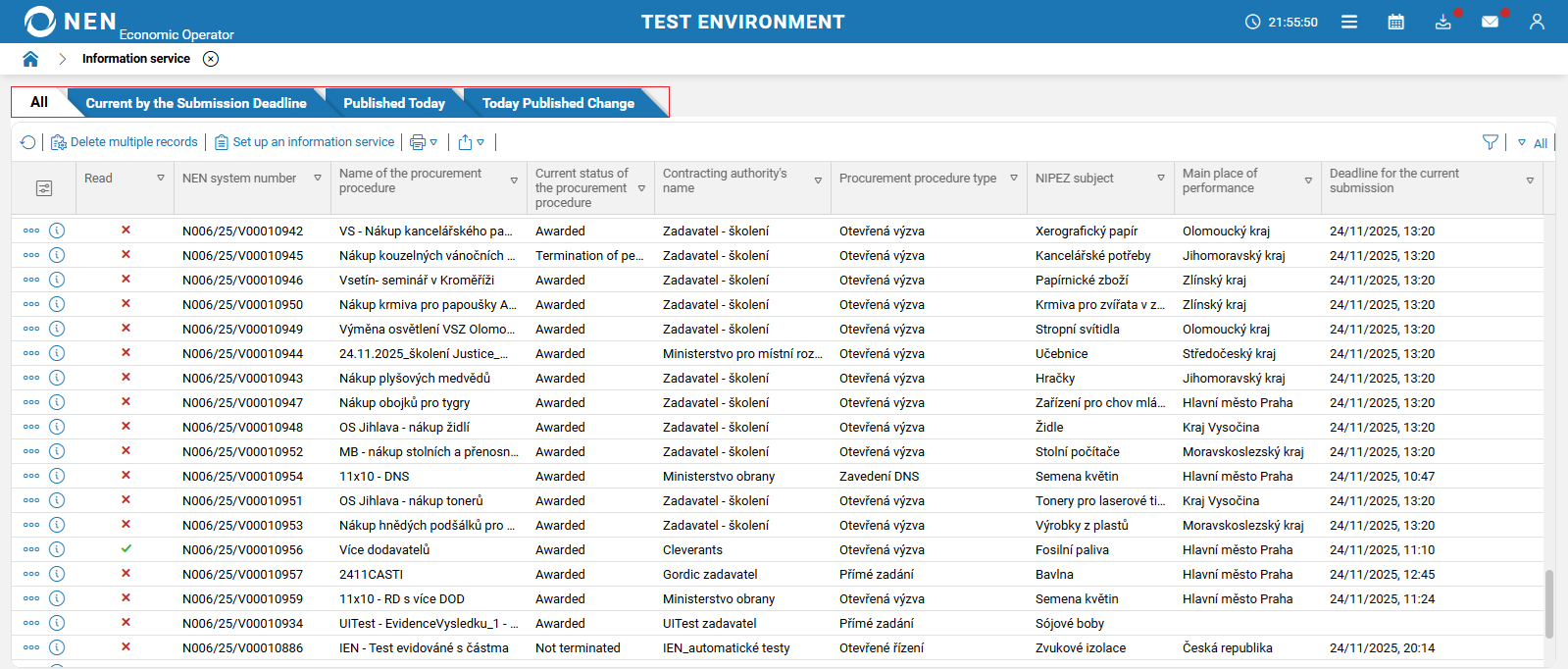Refresh the records list
The image size is (1568, 669).
coord(28,142)
